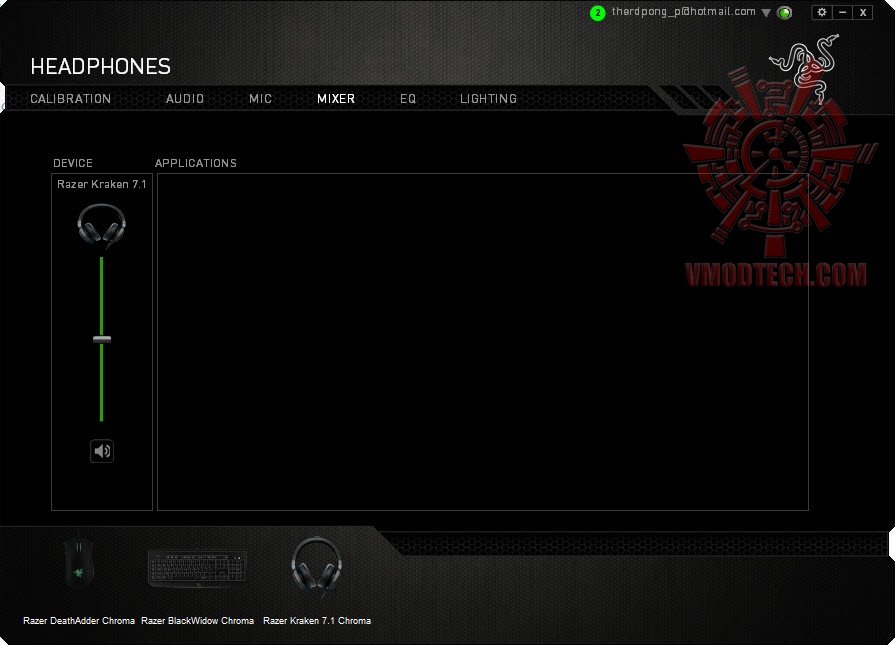The width and height of the screenshot is (895, 645).
Task: Click the green online status orb icon
Action: click(x=785, y=13)
